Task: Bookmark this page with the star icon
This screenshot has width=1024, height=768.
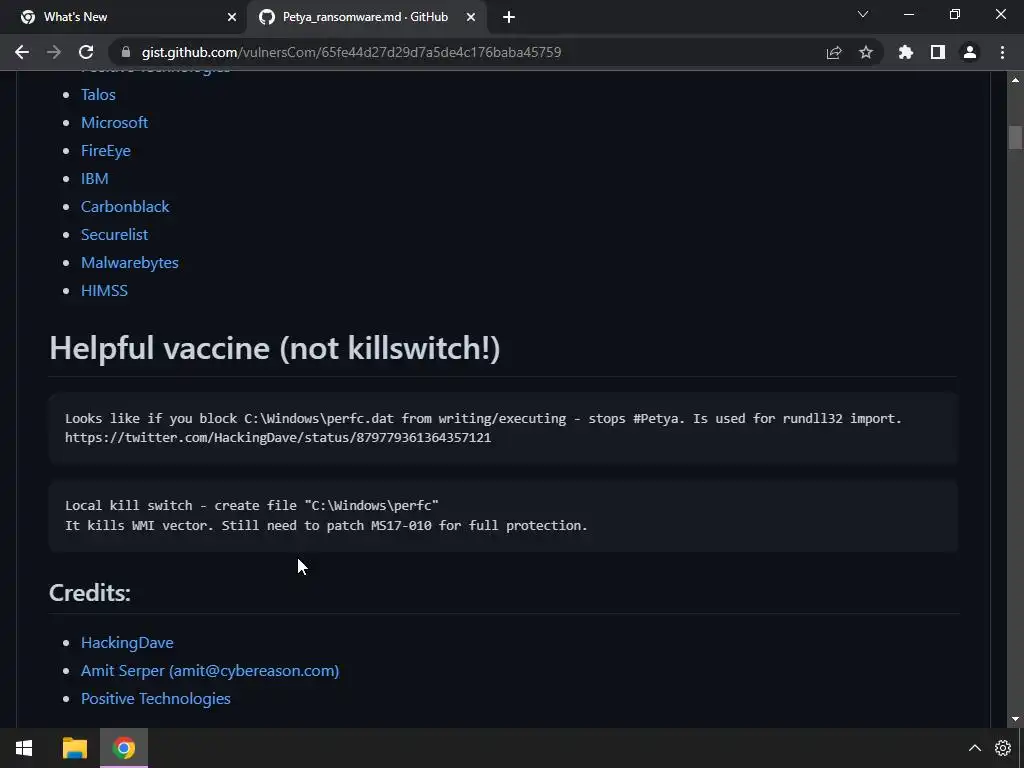Action: pos(866,52)
